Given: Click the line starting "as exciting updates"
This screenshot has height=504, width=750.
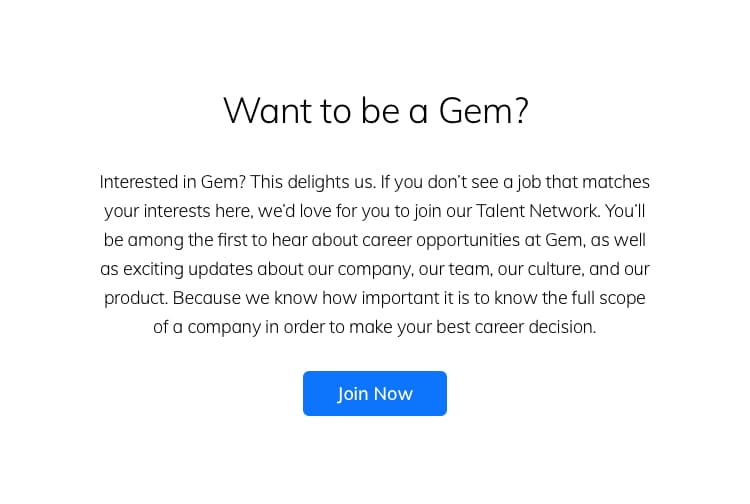Looking at the screenshot, I should coord(375,269).
